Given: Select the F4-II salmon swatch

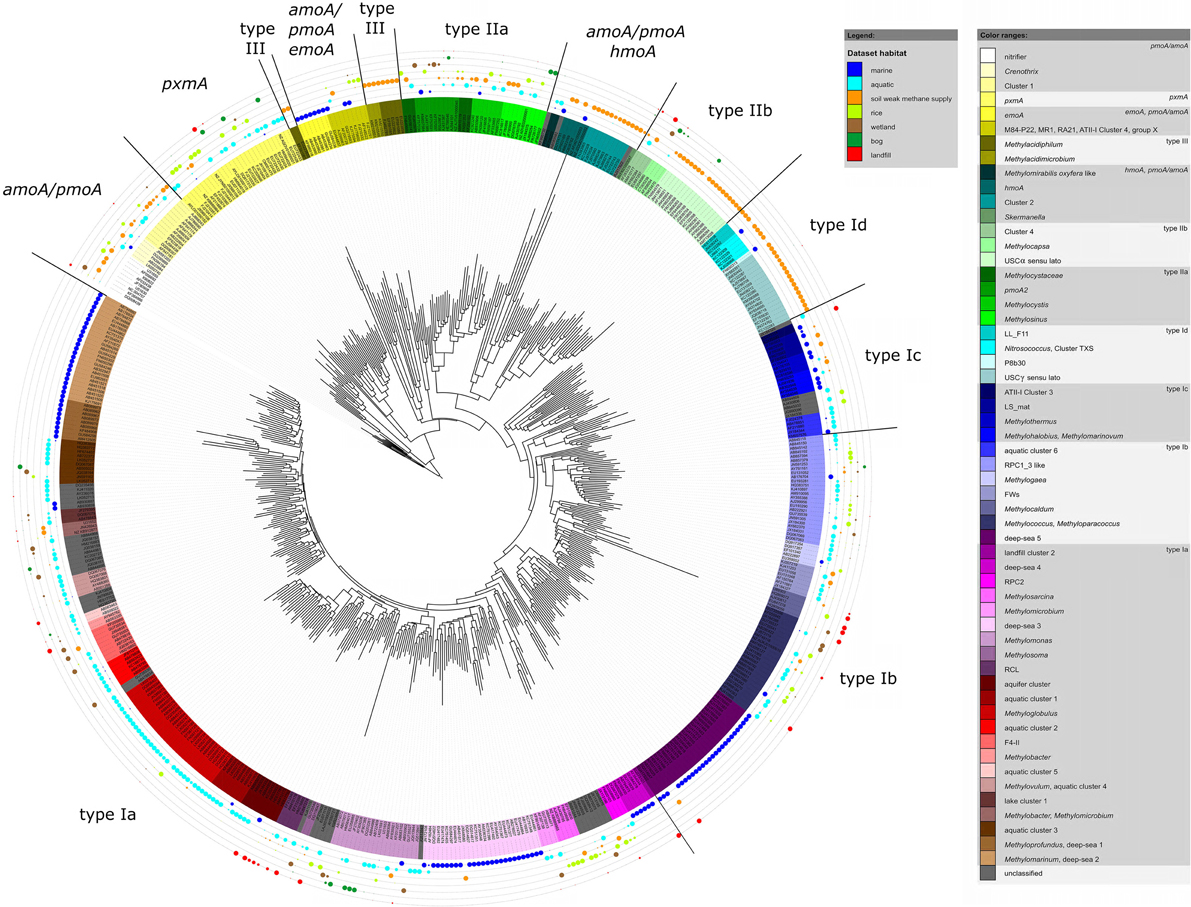Looking at the screenshot, I should [987, 742].
